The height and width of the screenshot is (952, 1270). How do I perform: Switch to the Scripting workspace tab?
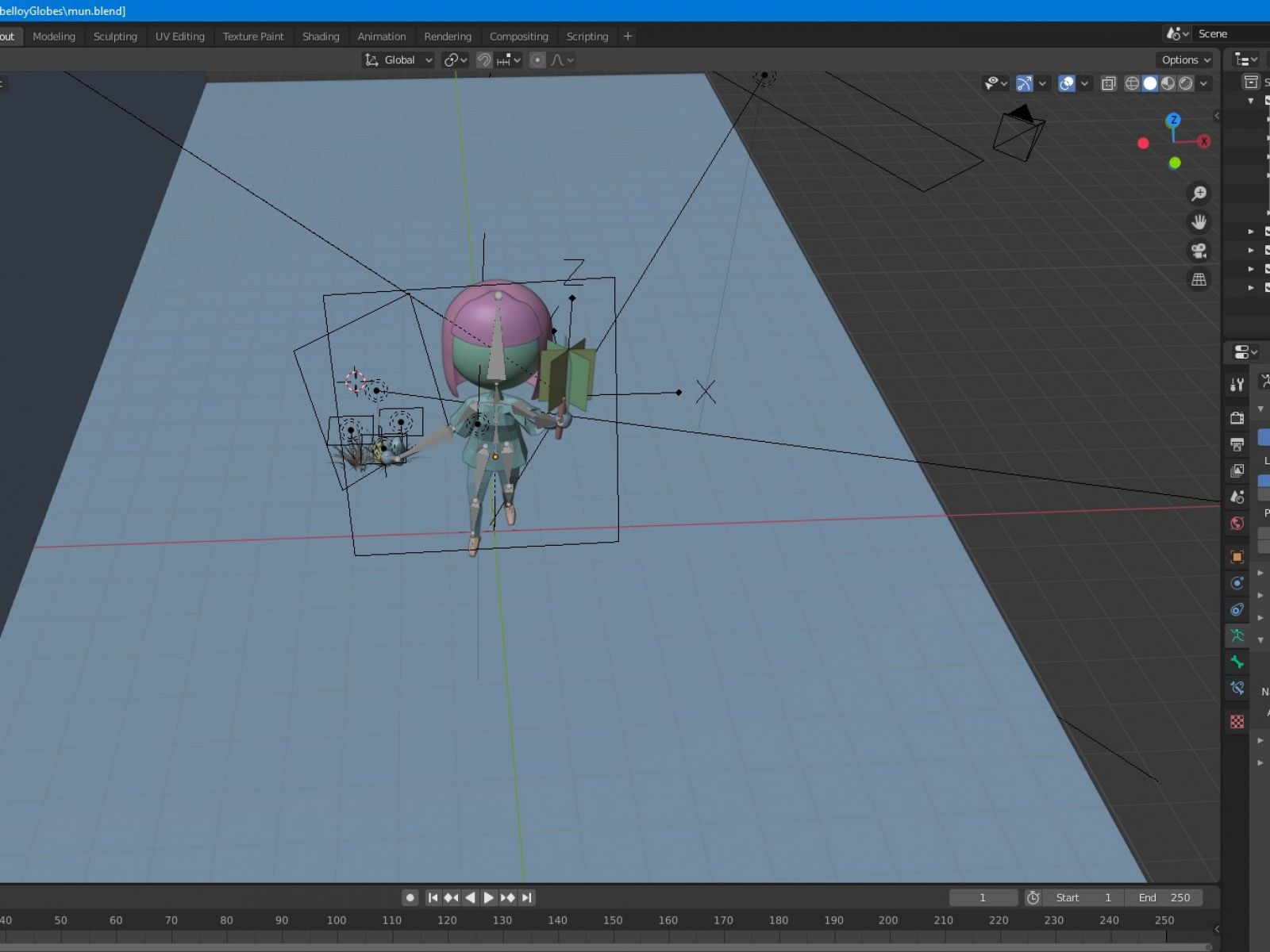pos(587,36)
